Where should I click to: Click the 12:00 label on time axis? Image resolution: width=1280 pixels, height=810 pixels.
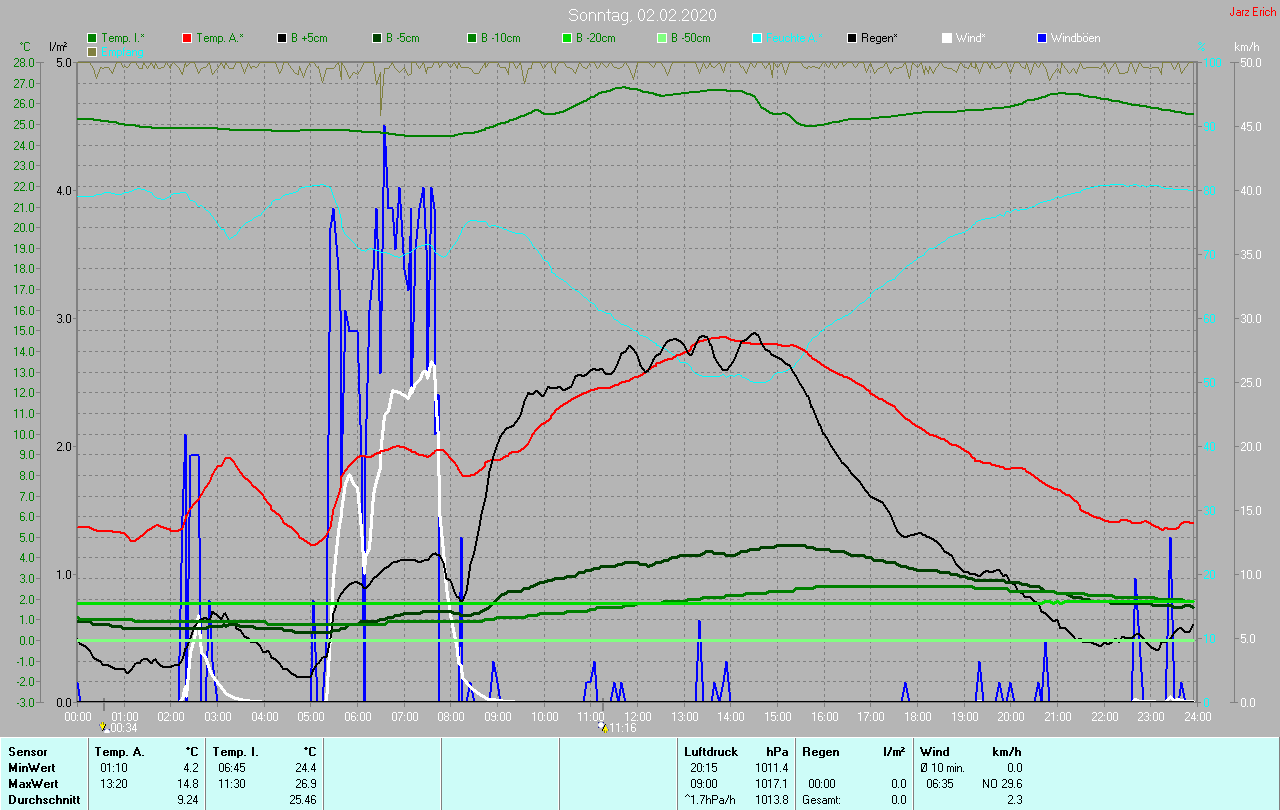638,716
